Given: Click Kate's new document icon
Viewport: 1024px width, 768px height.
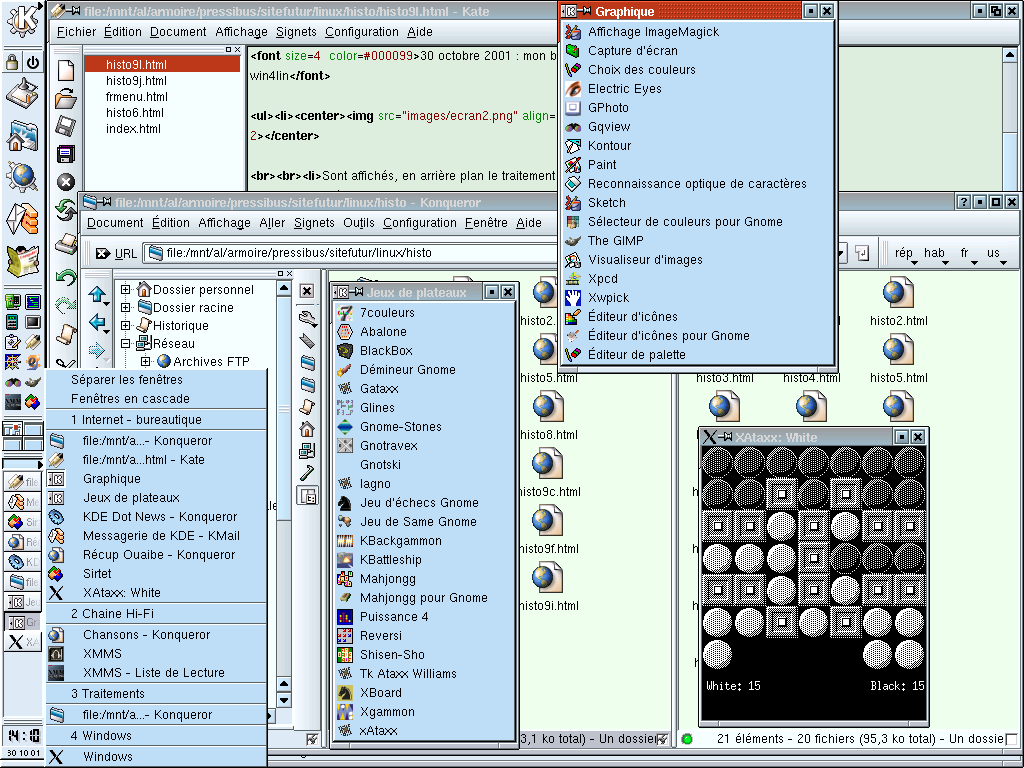Looking at the screenshot, I should coord(66,70).
